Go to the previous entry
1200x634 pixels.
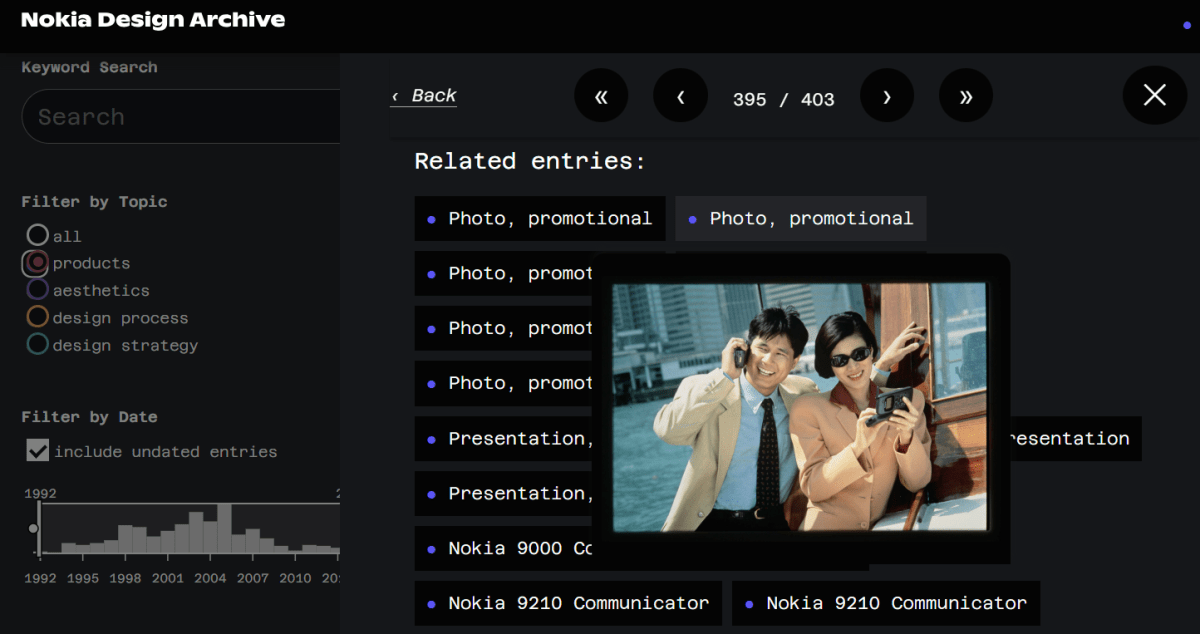[680, 95]
